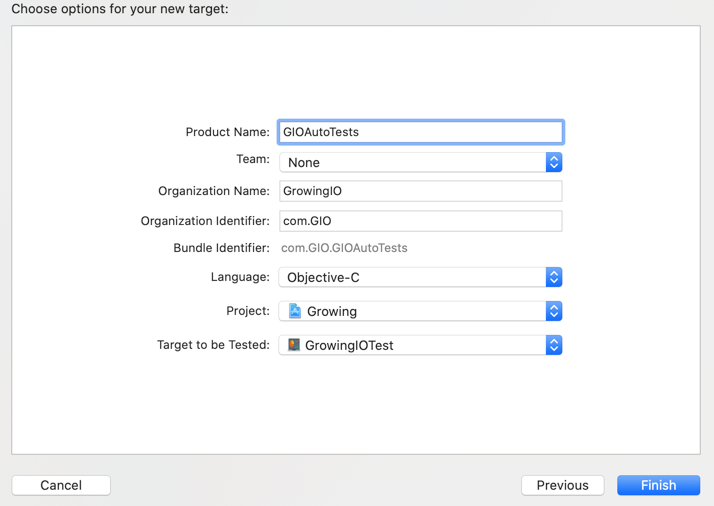Click the Growing project file icon
Screen dimensions: 714x506
point(295,311)
